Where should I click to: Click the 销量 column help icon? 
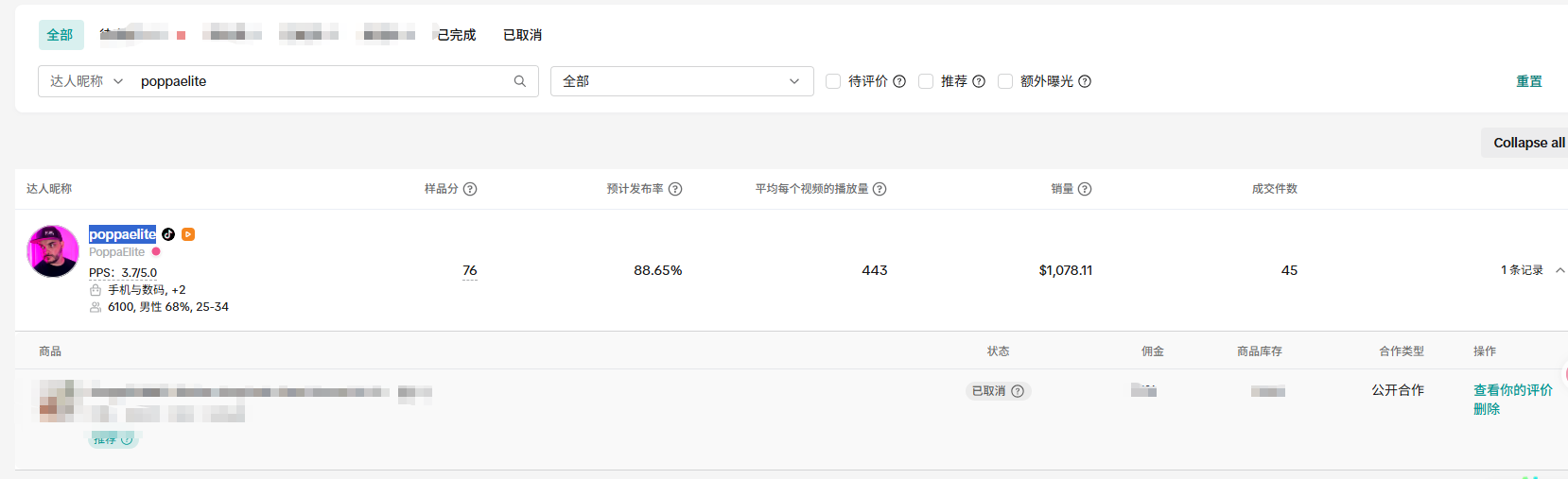tap(1085, 189)
